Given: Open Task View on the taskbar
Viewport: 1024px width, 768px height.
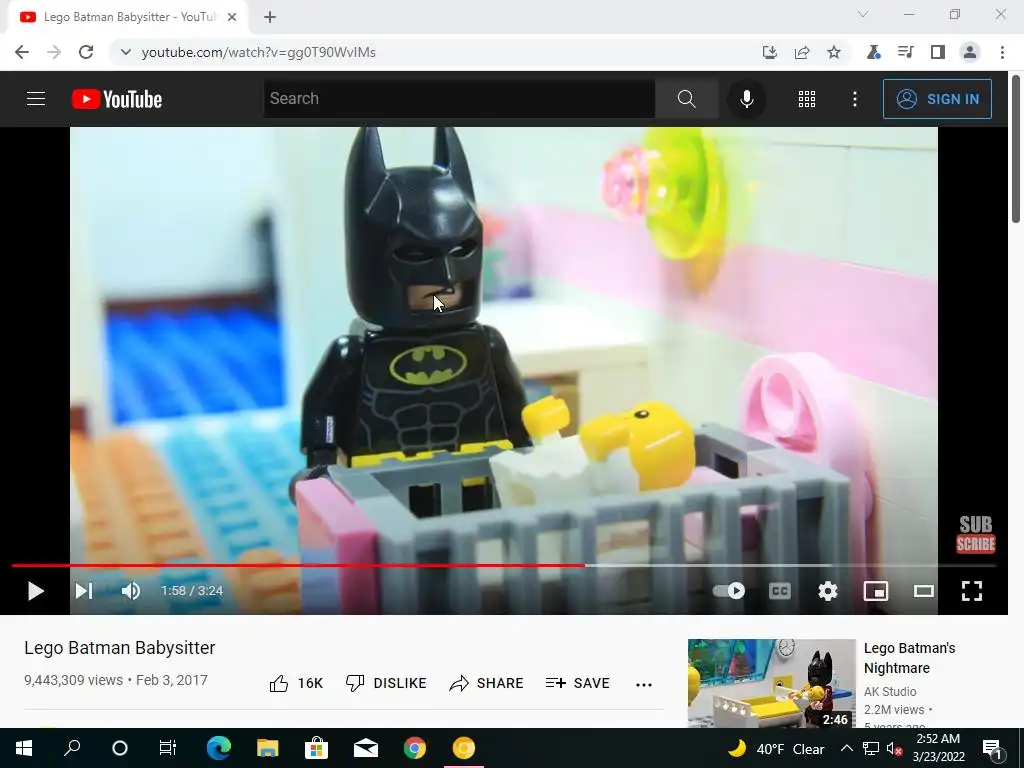Looking at the screenshot, I should 168,748.
